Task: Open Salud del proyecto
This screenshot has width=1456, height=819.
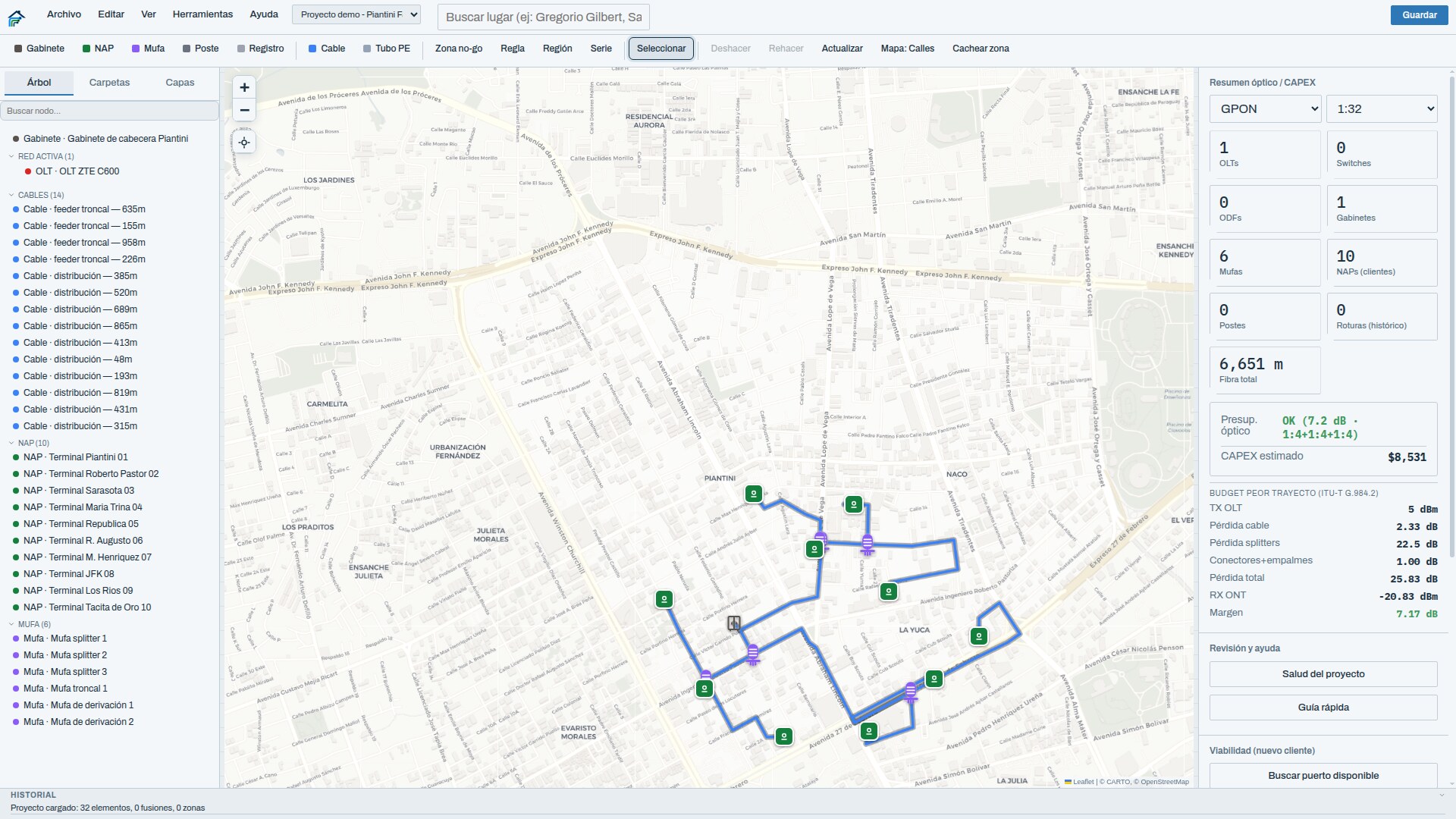Action: 1323,674
